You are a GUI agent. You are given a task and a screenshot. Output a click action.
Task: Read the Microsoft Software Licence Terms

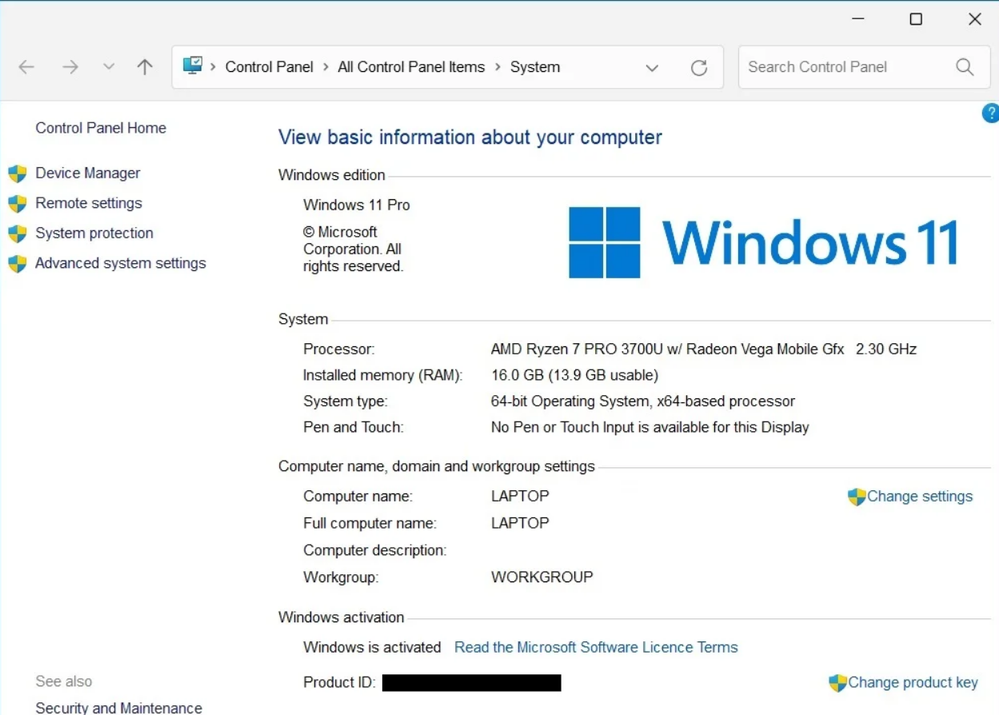[x=596, y=647]
